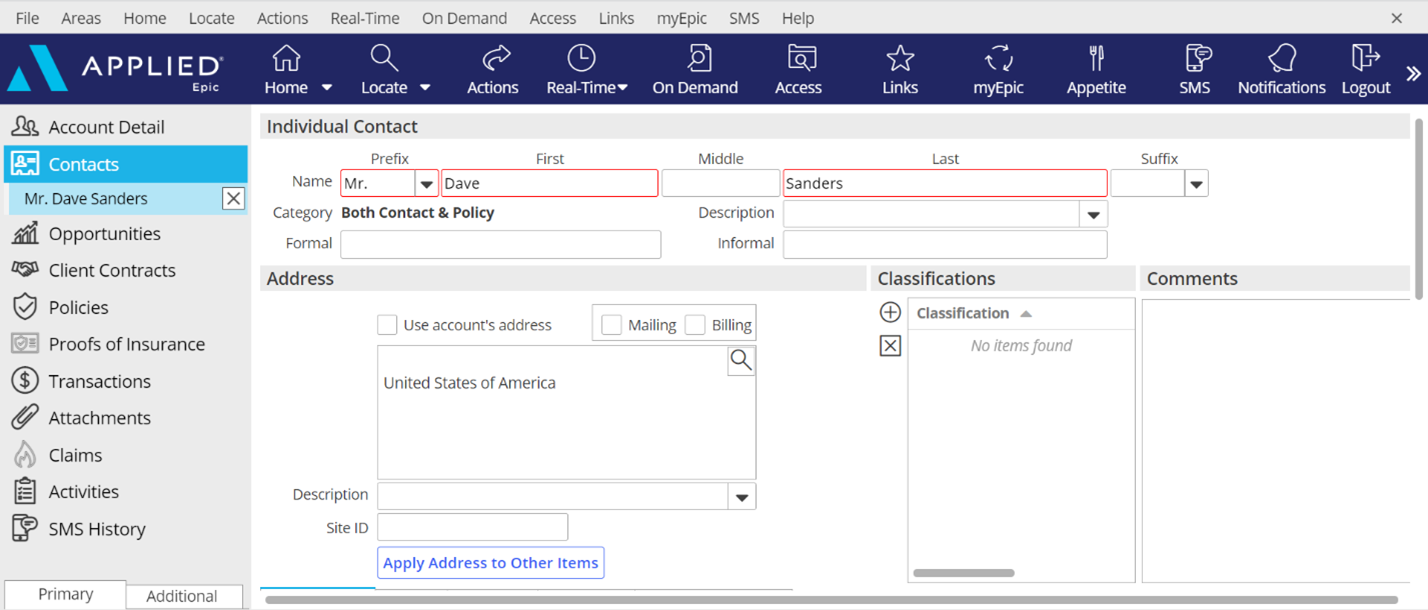Click the address search magnifier icon

(x=741, y=361)
